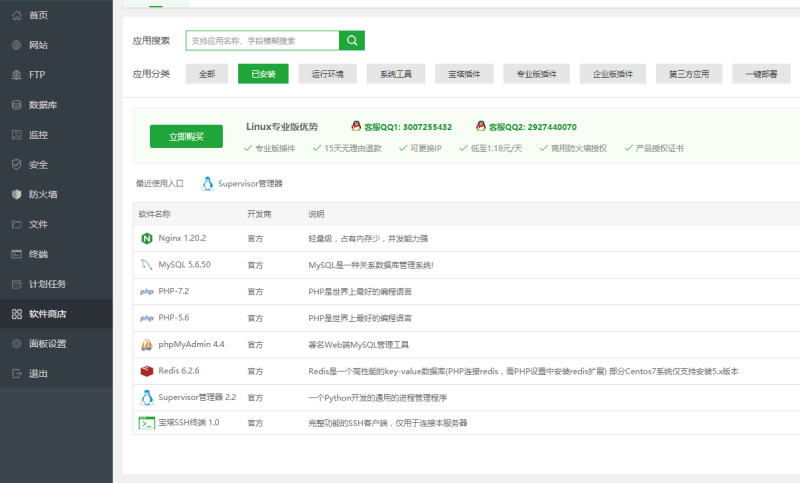Viewport: 800px width, 483px height.
Task: Click the FTP icon in sidebar
Action: coord(17,75)
